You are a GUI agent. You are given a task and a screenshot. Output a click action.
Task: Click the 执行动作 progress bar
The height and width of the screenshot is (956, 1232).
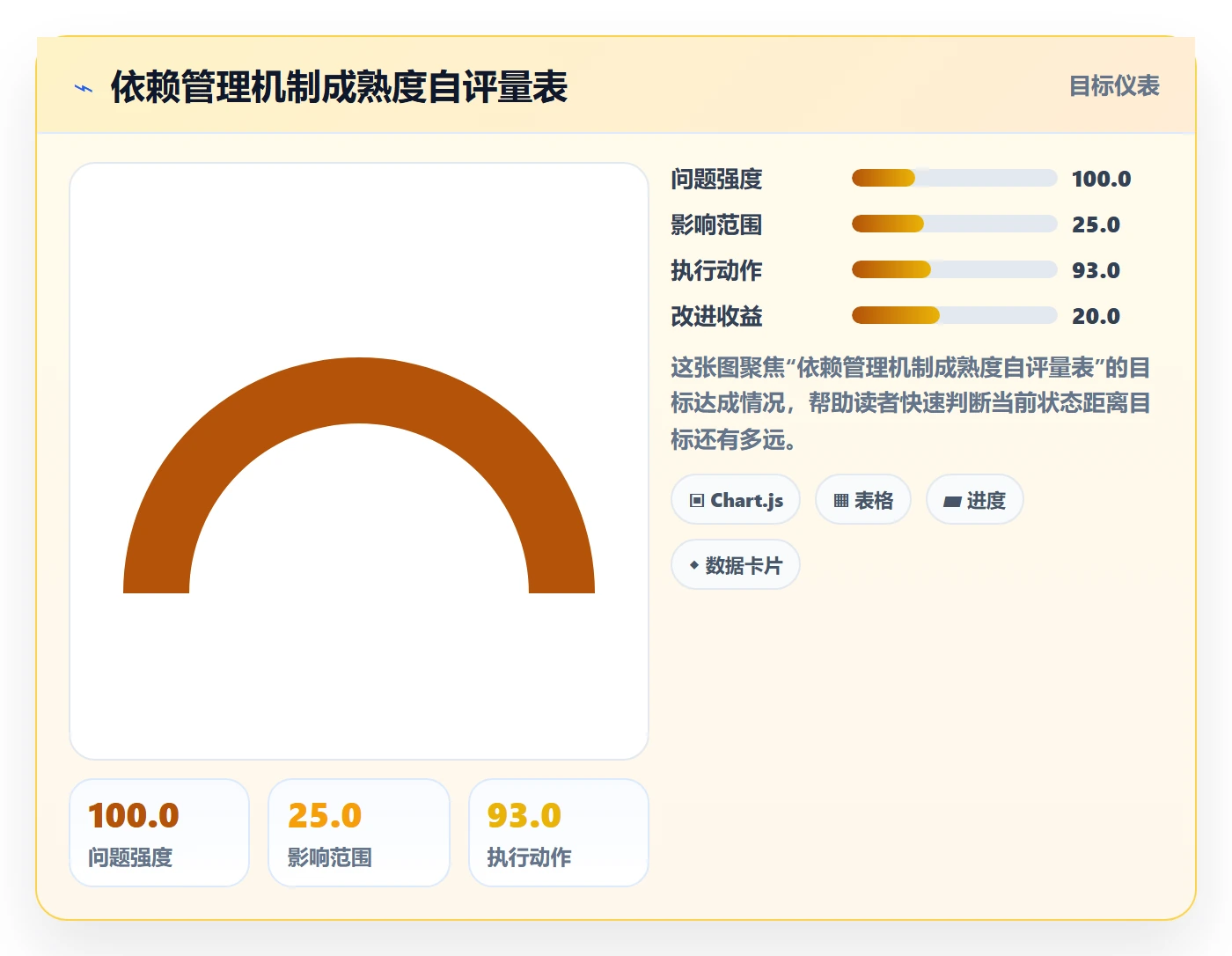pos(954,269)
